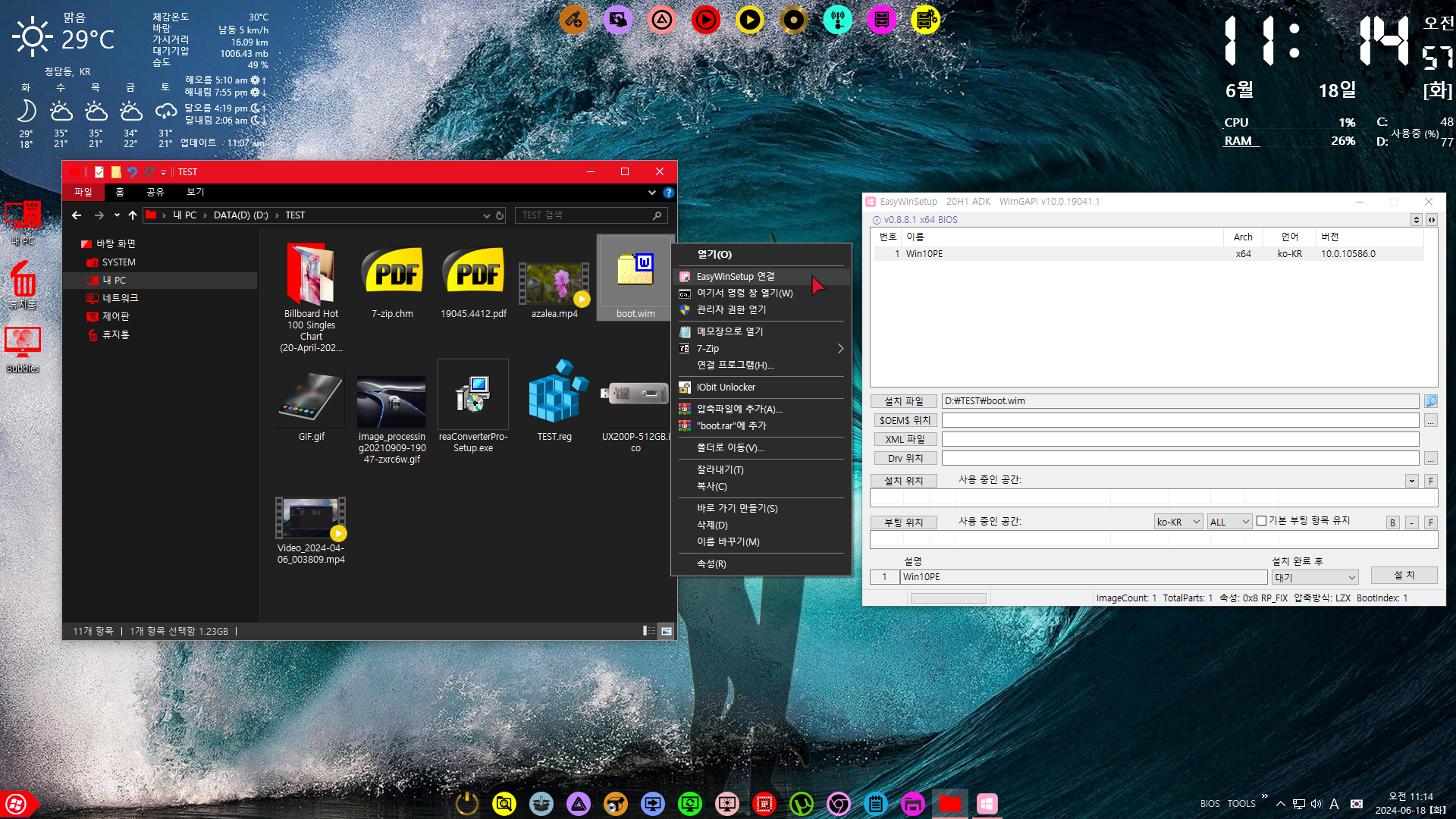Image resolution: width=1456 pixels, height=819 pixels.
Task: Open the ko-KR language dropdown
Action: [x=1178, y=522]
